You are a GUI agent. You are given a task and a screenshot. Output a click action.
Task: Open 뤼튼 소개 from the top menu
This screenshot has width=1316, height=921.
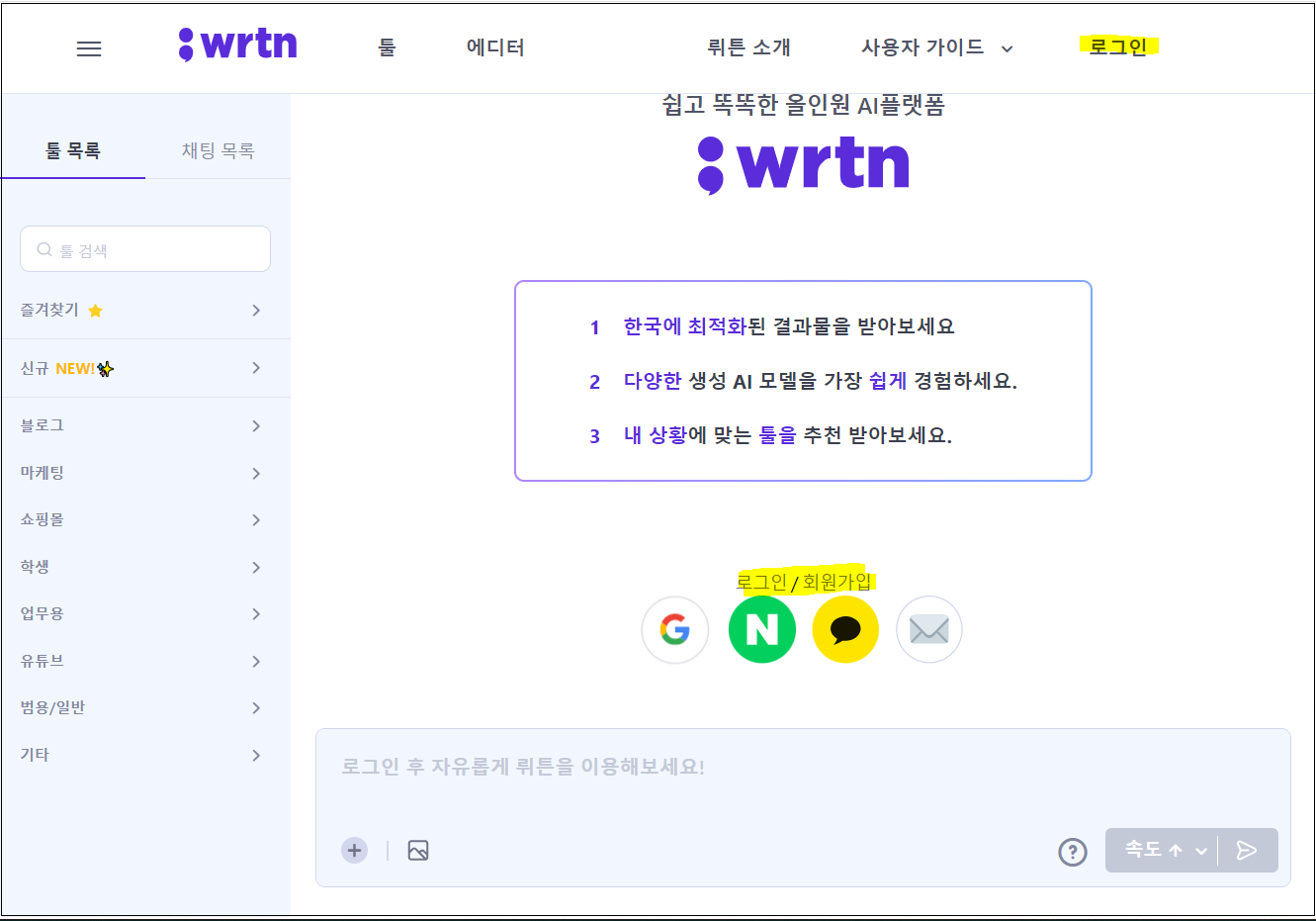tap(749, 46)
